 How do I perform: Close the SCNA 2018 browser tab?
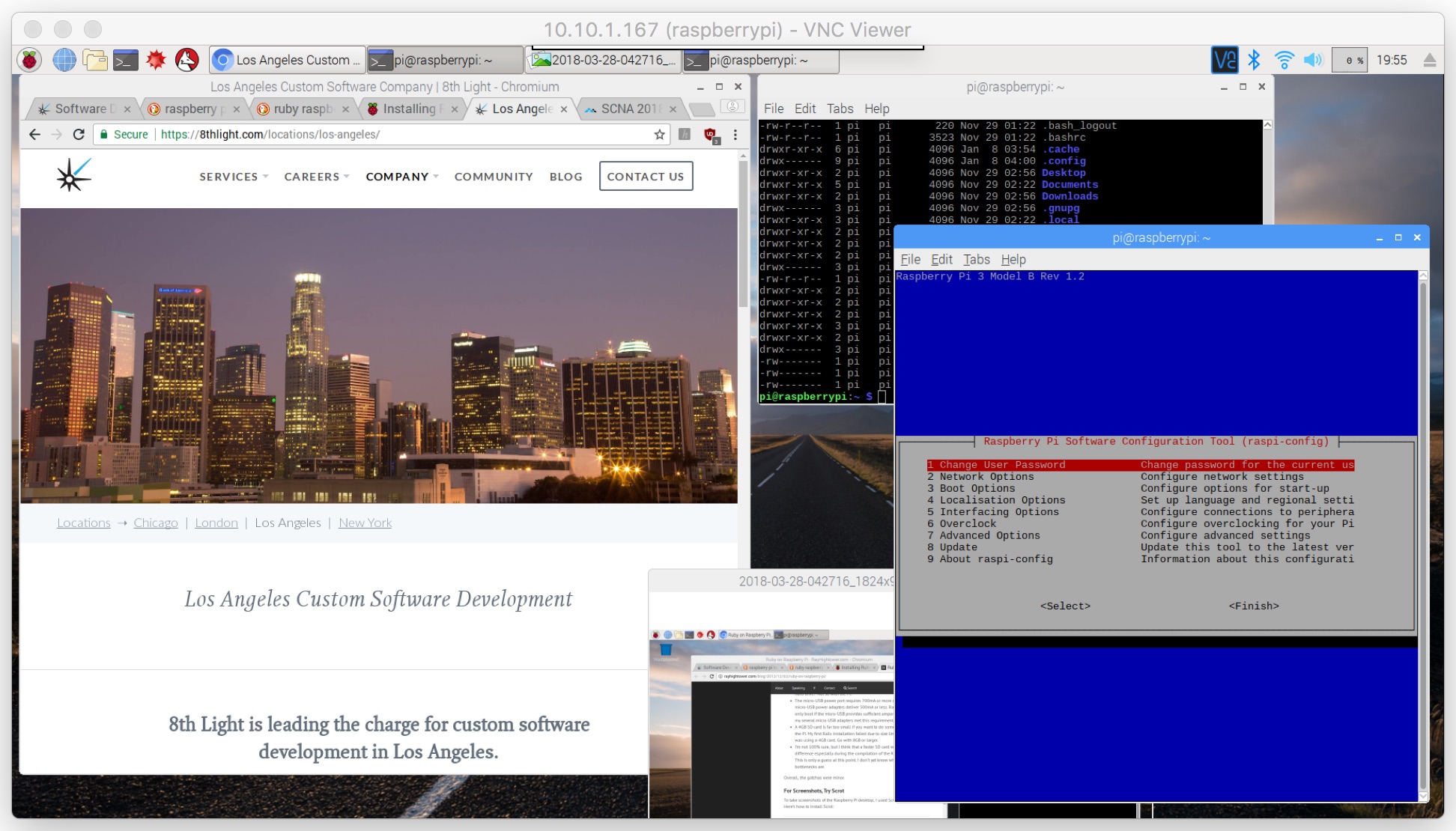(673, 109)
